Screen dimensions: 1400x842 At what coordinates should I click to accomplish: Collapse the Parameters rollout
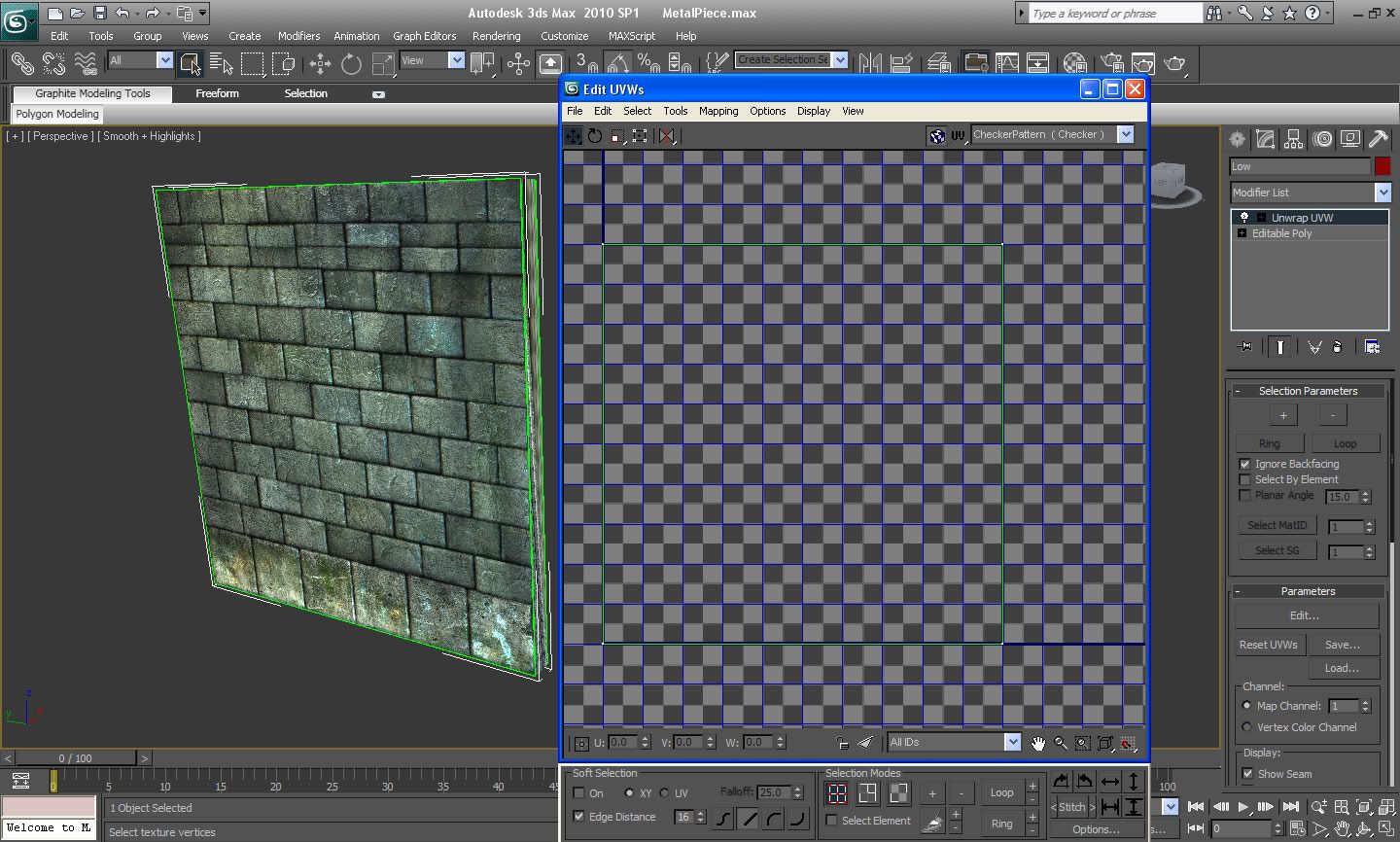(1308, 591)
